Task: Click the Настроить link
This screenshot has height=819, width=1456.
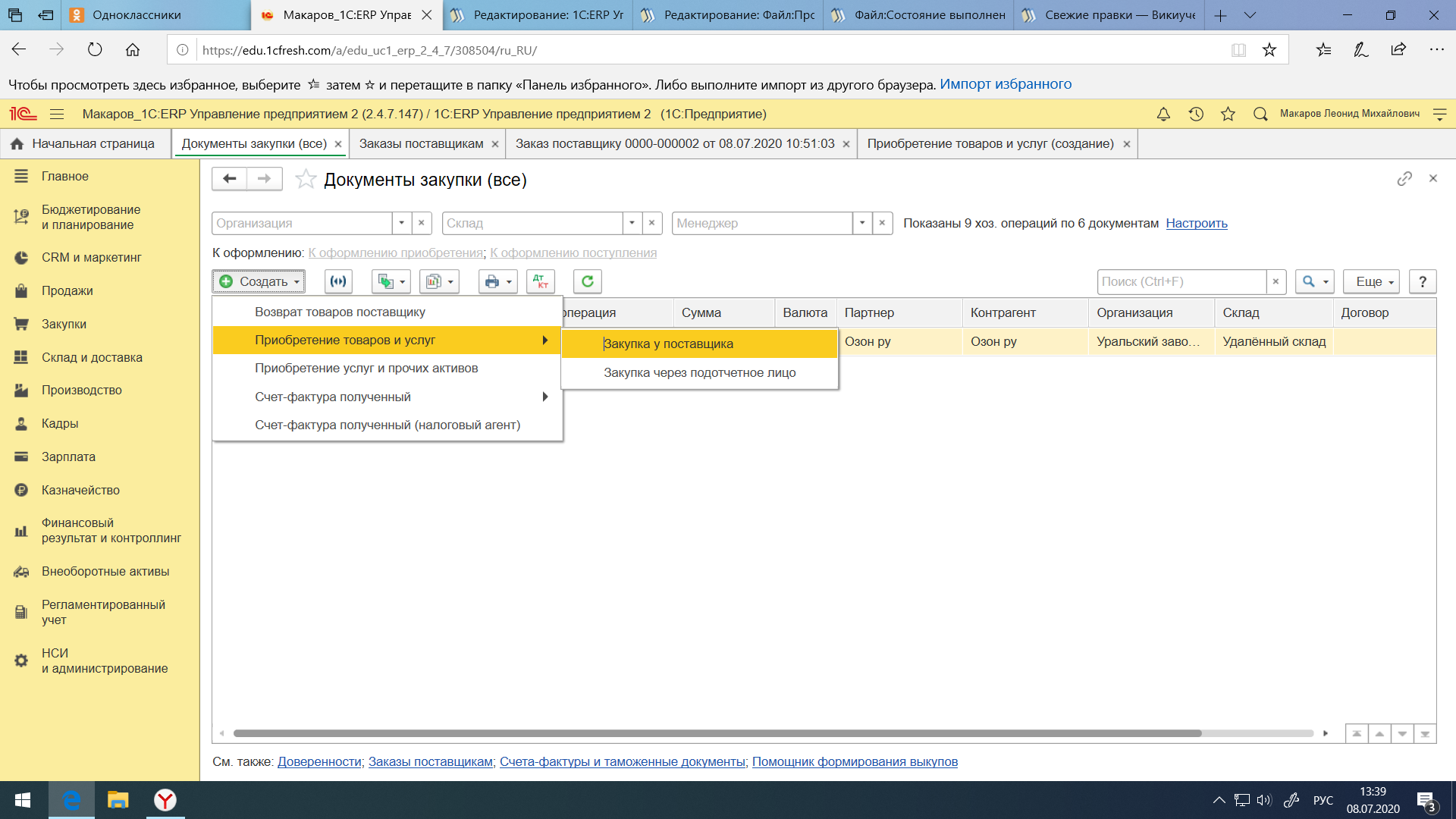Action: (1196, 223)
